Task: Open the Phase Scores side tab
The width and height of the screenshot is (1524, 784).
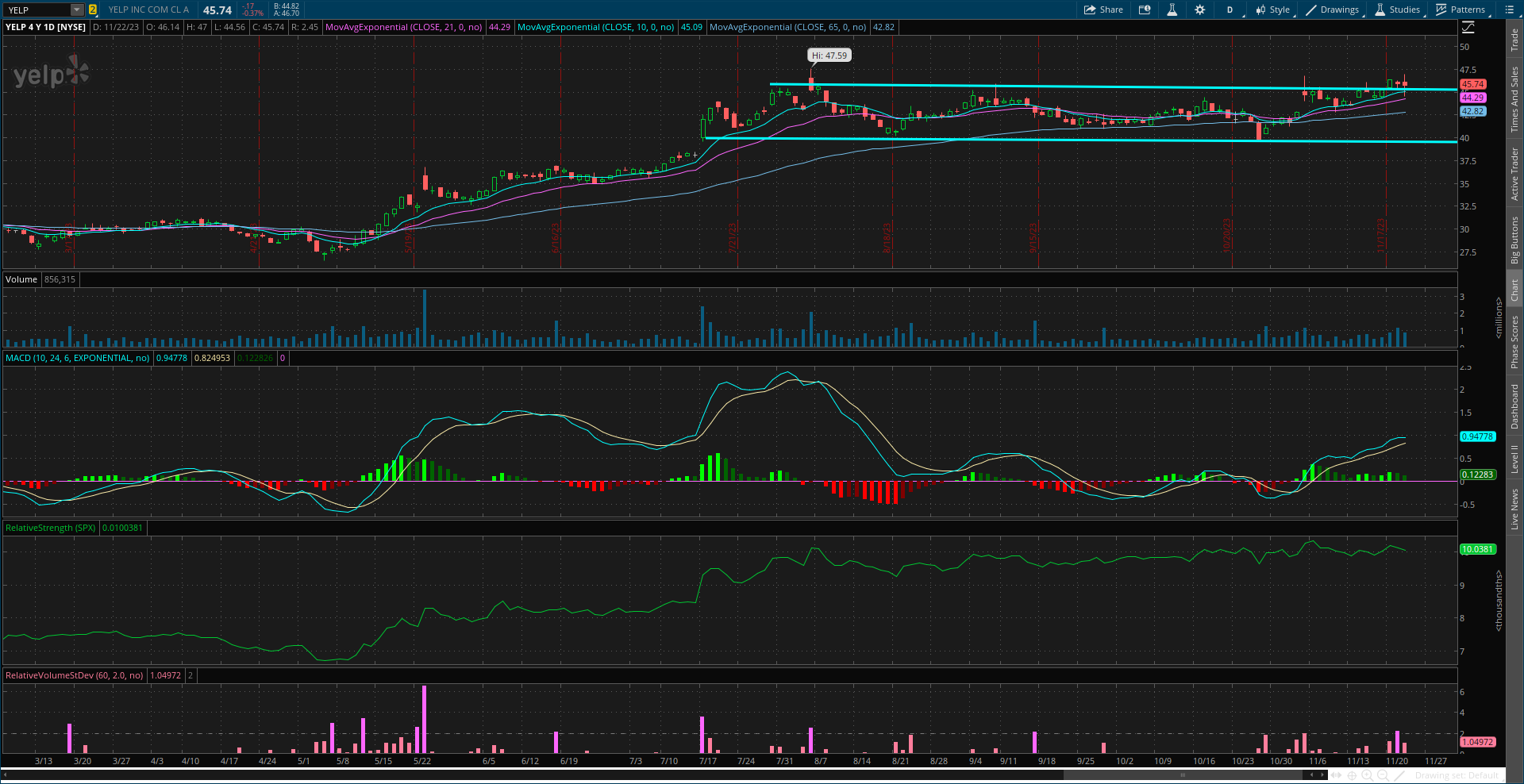Action: 1514,342
